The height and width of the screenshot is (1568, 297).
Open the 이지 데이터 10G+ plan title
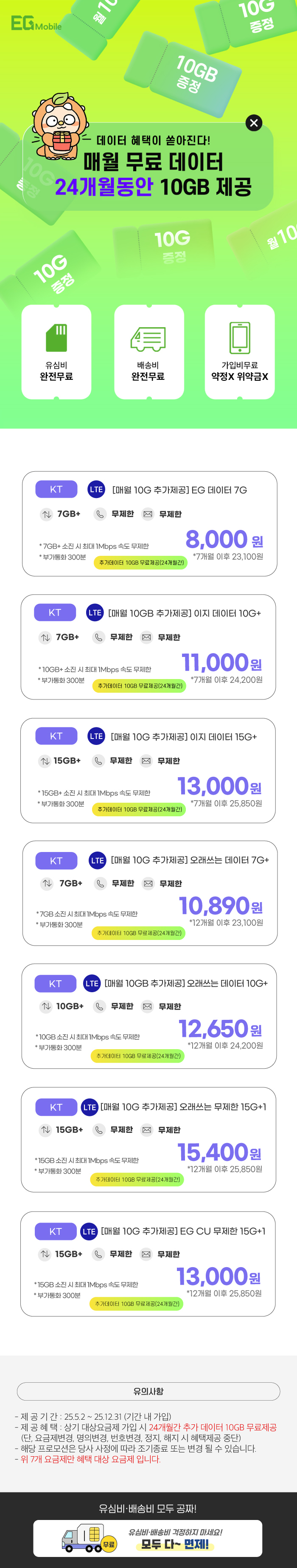point(185,613)
